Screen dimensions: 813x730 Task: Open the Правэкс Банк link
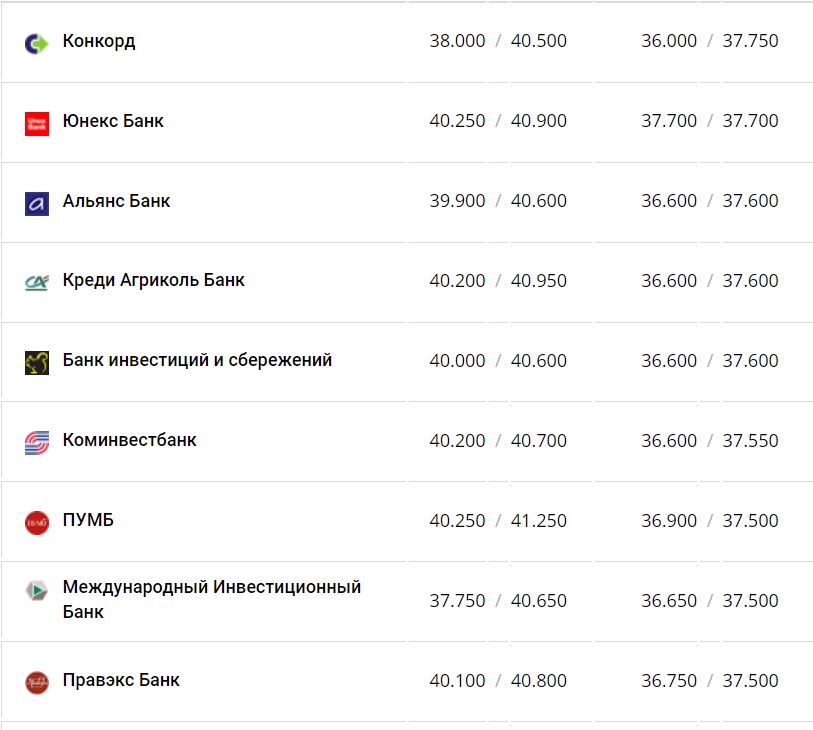121,680
